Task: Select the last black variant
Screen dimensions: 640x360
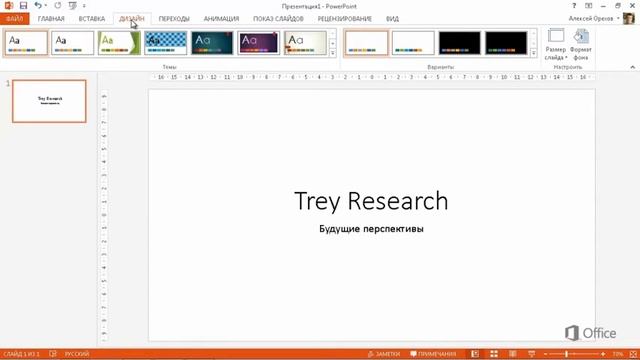Action: pyautogui.click(x=506, y=43)
